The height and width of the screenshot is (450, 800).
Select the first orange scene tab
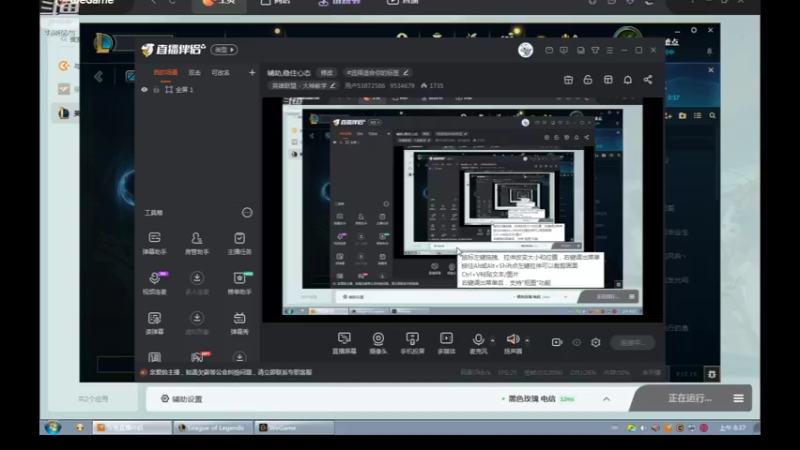coord(165,73)
